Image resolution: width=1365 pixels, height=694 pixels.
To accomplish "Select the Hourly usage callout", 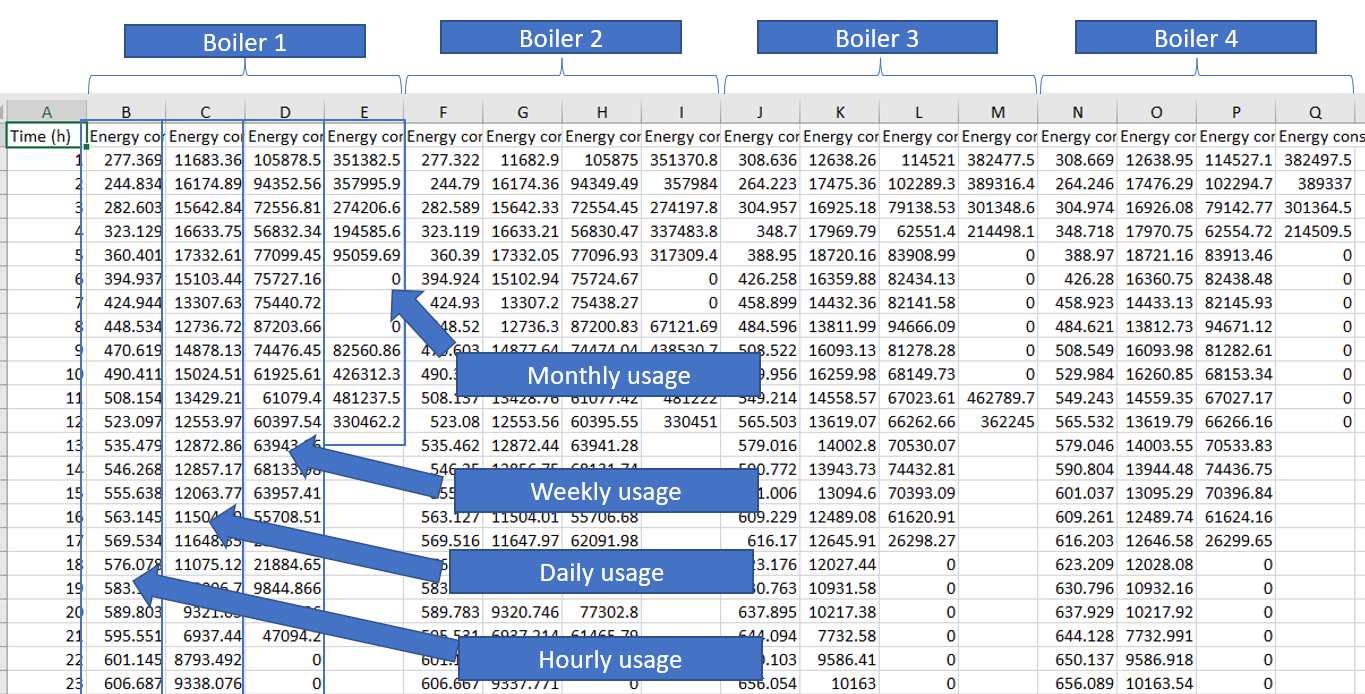I will pyautogui.click(x=609, y=659).
